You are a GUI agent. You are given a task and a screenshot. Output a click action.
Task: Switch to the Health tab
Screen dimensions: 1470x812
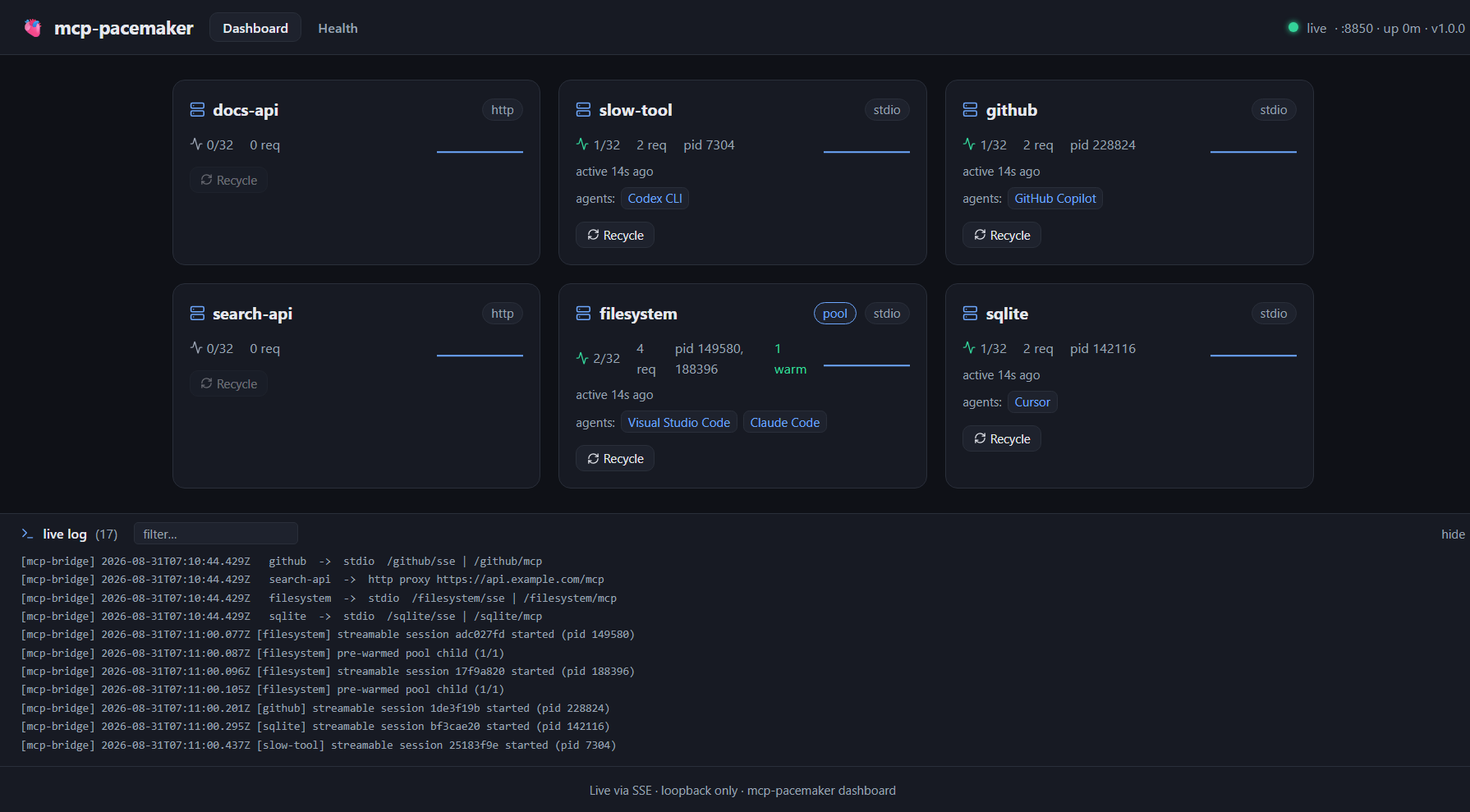(x=338, y=28)
